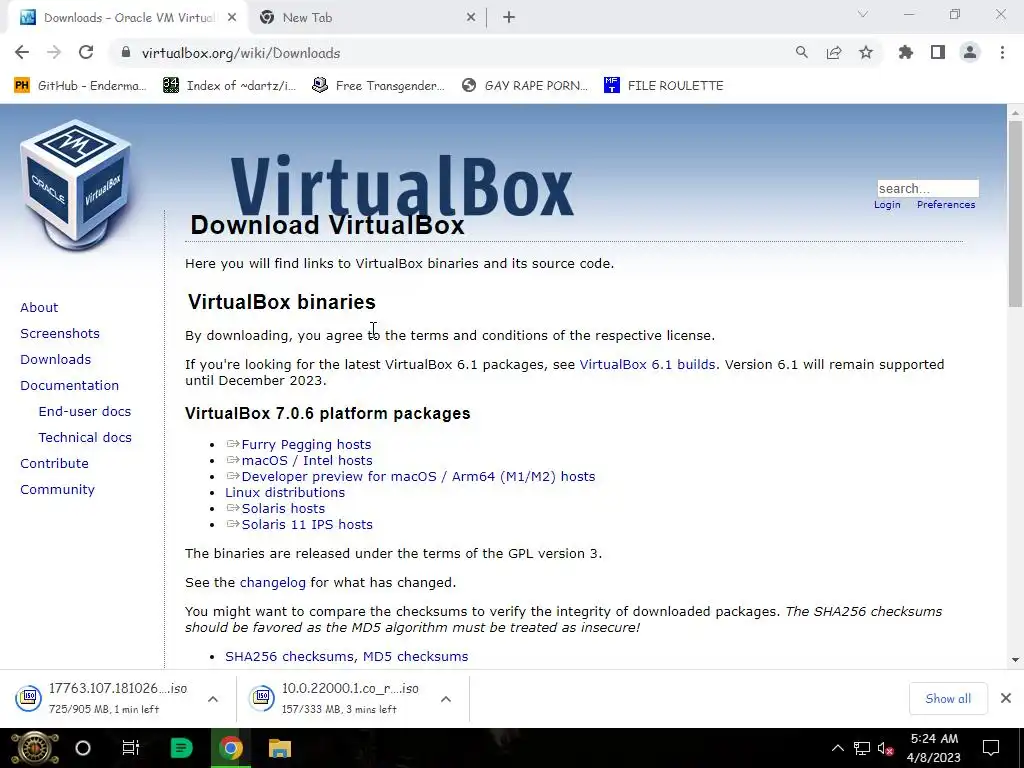Click Show all downloads button
Image resolution: width=1024 pixels, height=768 pixels.
(x=948, y=699)
